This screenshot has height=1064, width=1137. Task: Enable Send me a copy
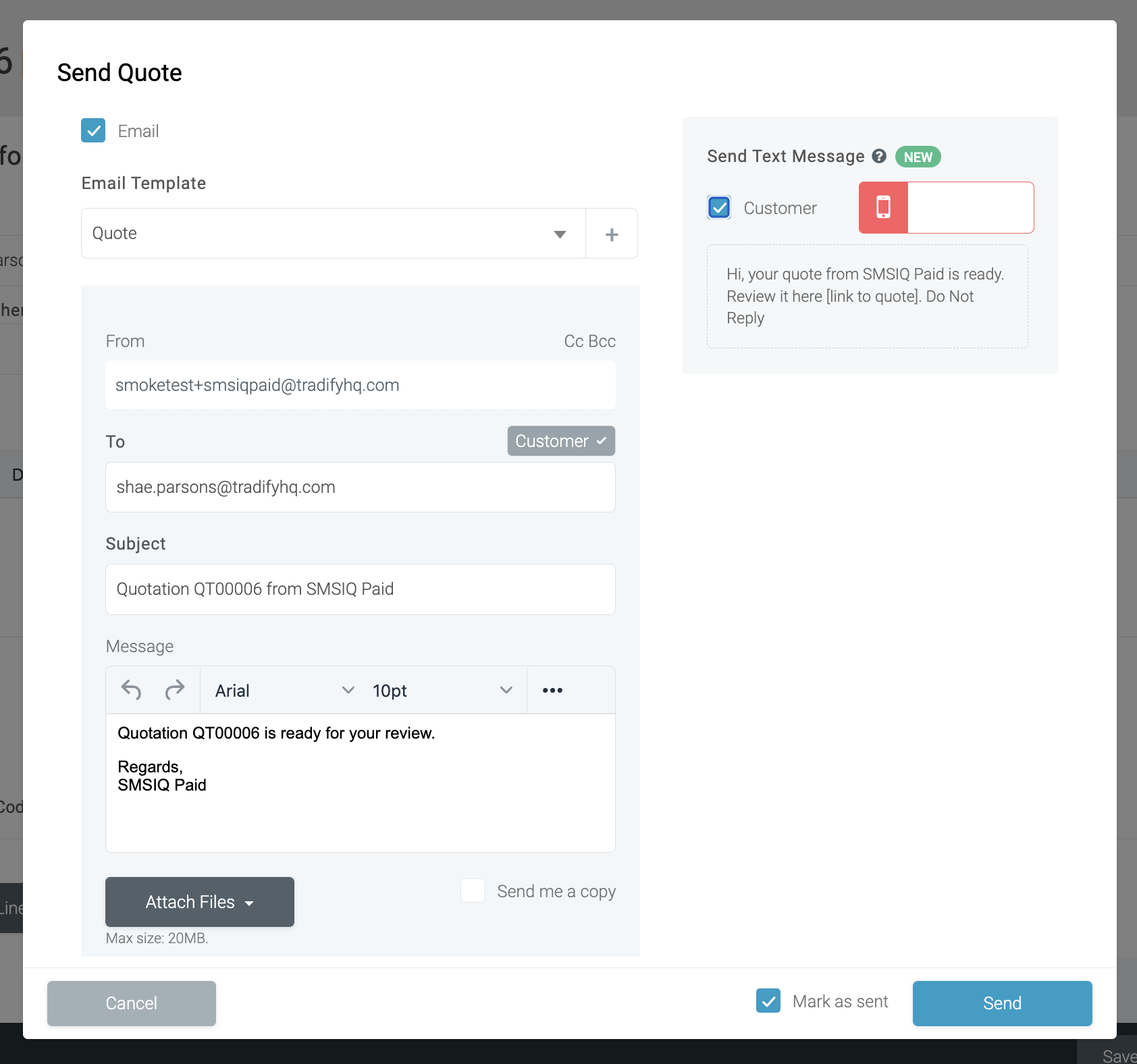[x=473, y=890]
